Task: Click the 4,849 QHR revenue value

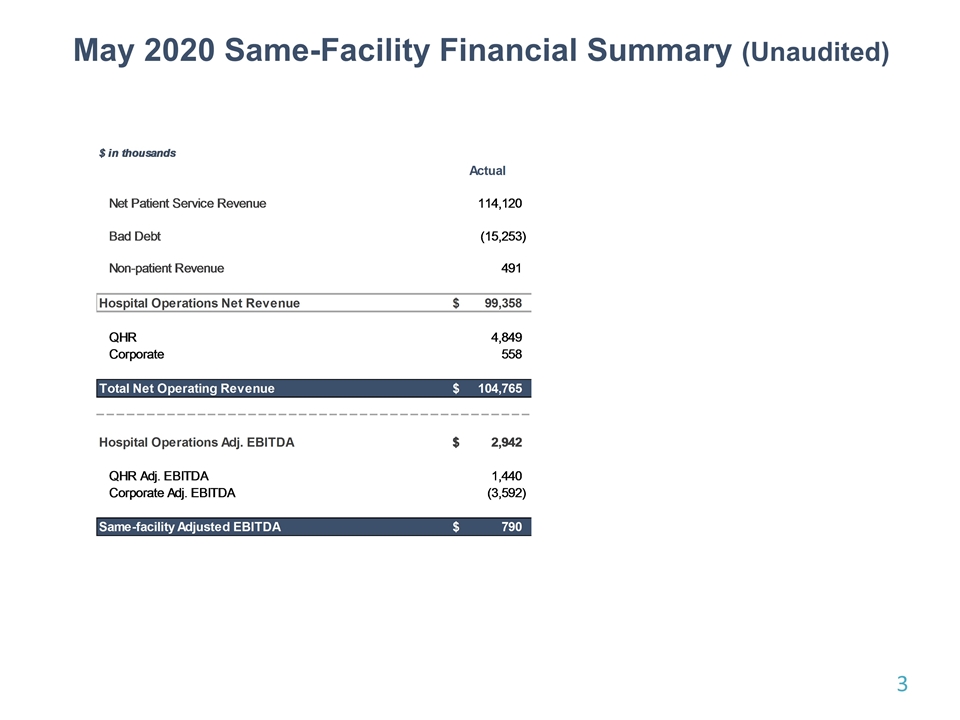Action: (x=504, y=338)
